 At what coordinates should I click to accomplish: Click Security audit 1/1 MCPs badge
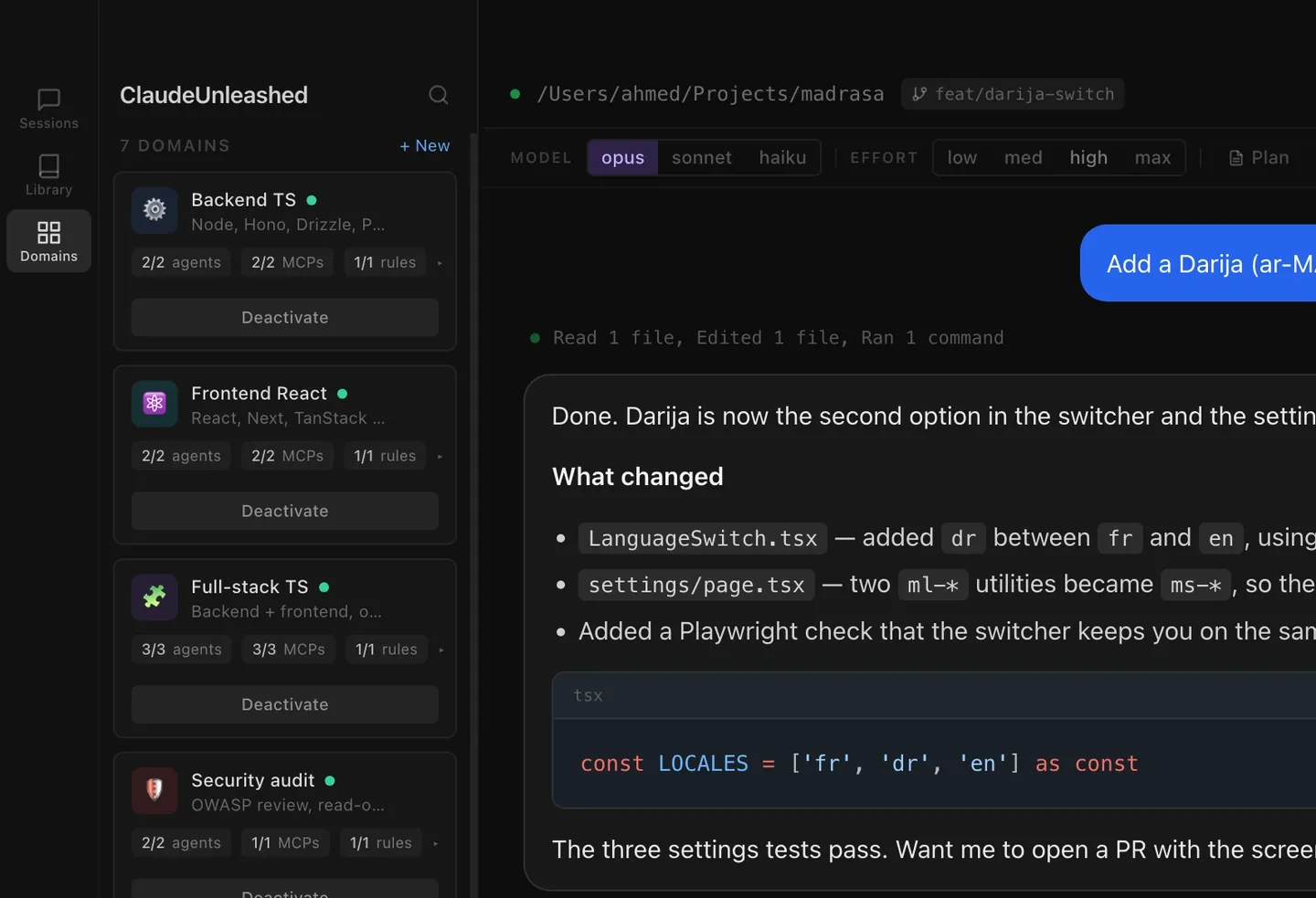[x=285, y=843]
